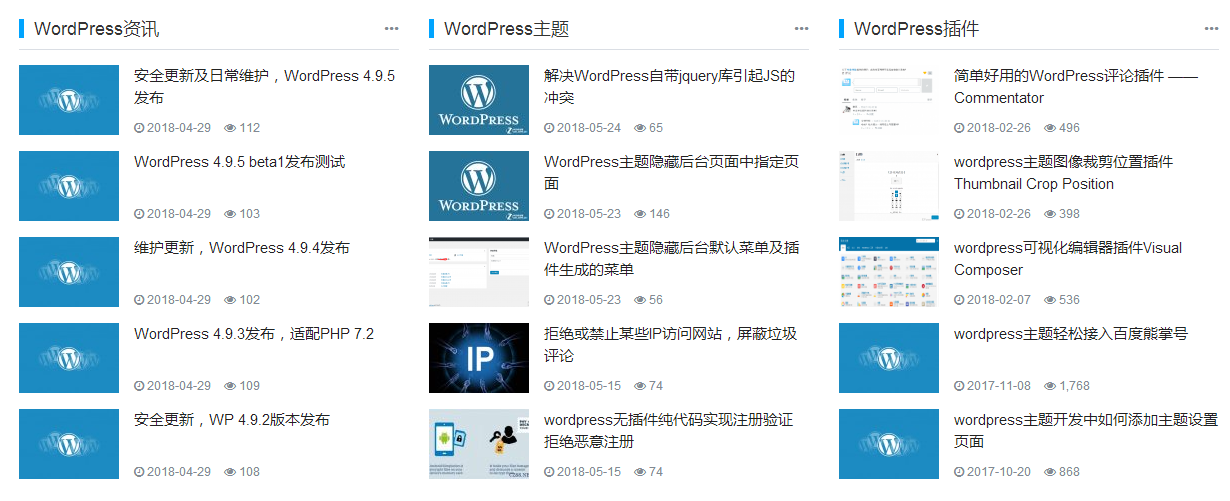Open more options for WordPress插件 section
This screenshot has height=501, width=1230.
tap(1211, 28)
